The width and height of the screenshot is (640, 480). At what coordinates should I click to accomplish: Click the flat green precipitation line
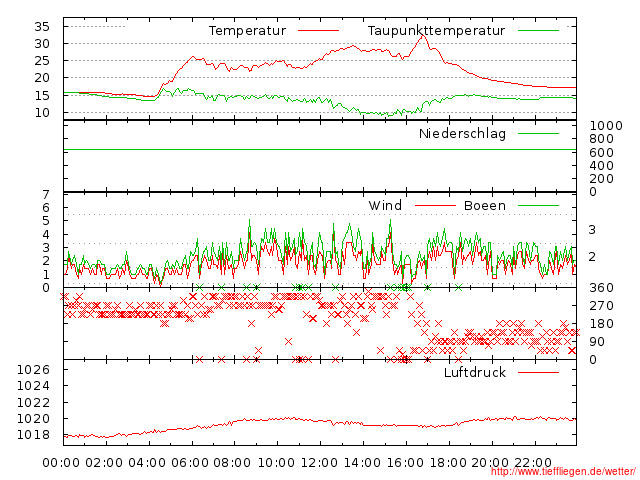pyautogui.click(x=320, y=150)
